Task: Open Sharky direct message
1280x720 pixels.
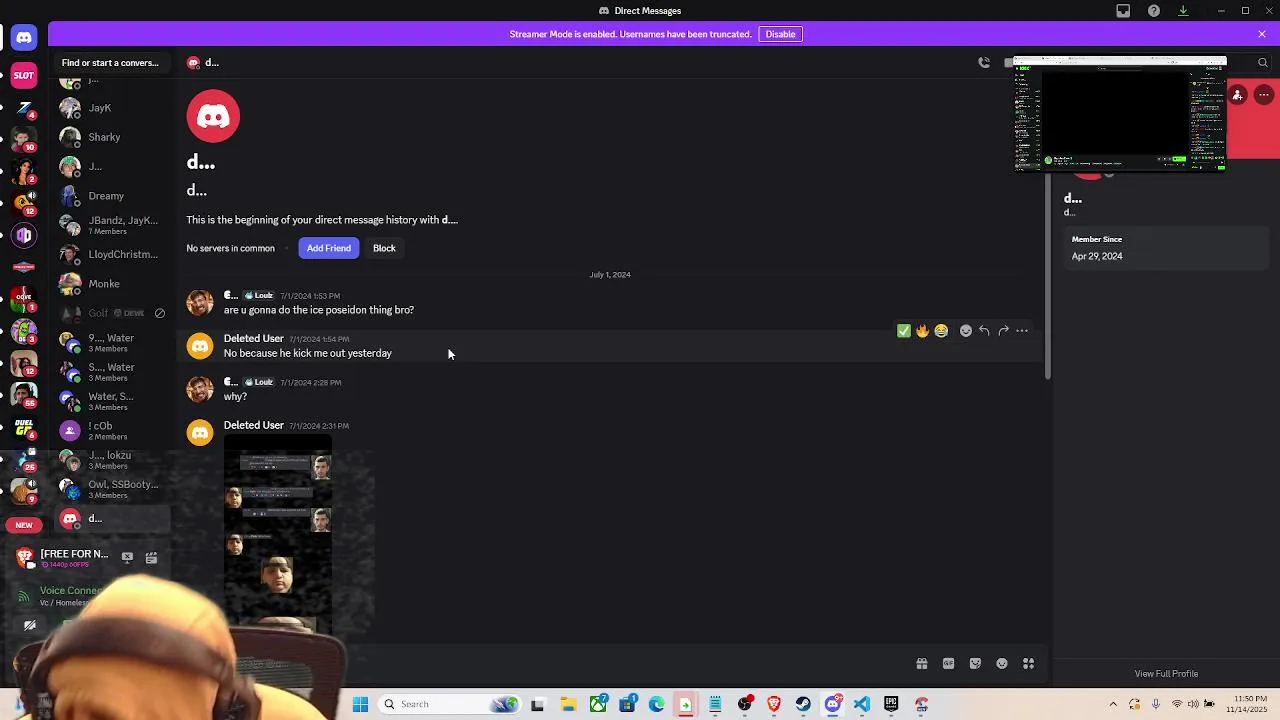Action: (x=112, y=137)
